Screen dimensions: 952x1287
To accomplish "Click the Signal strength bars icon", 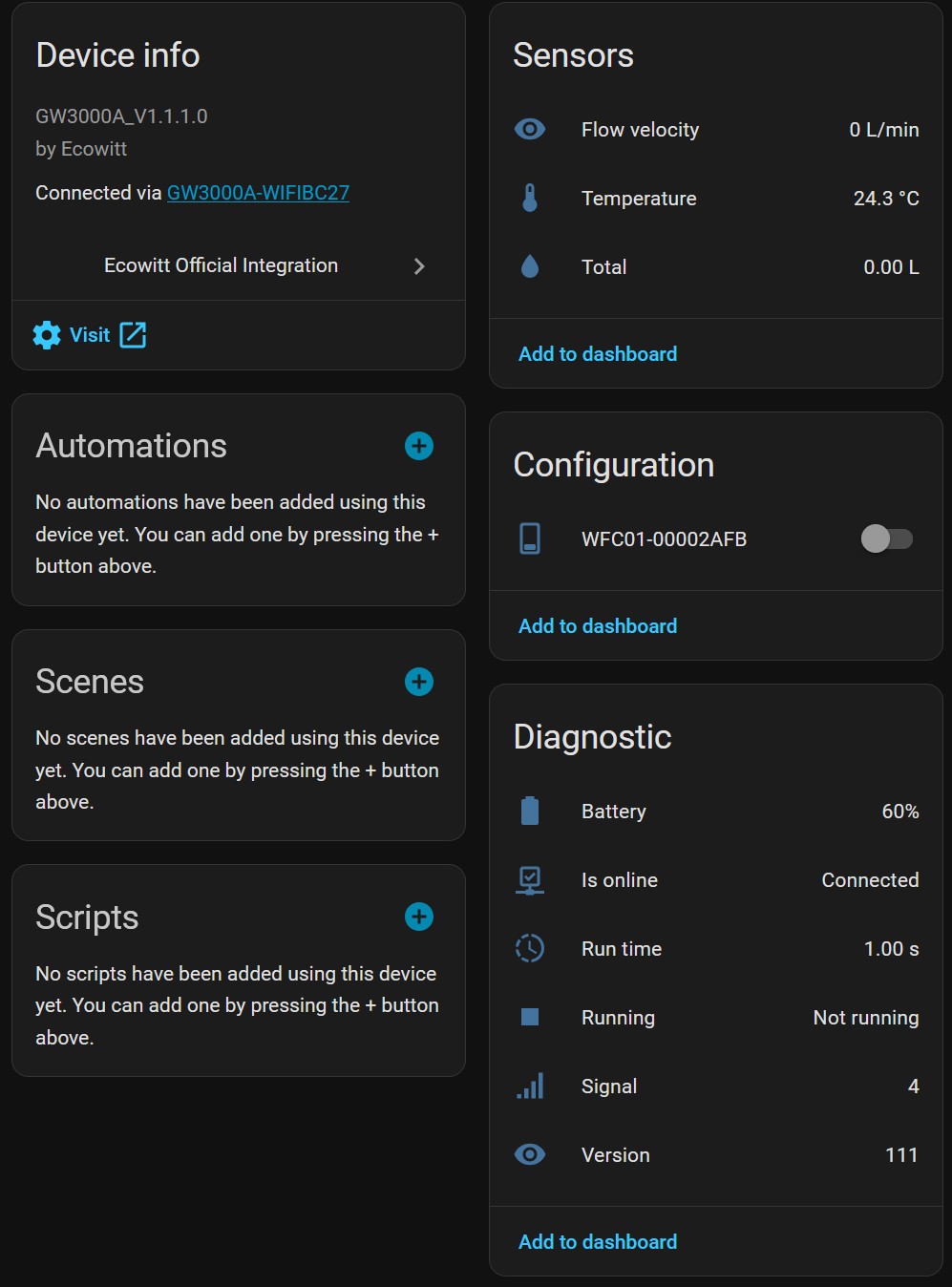I will (x=530, y=1087).
